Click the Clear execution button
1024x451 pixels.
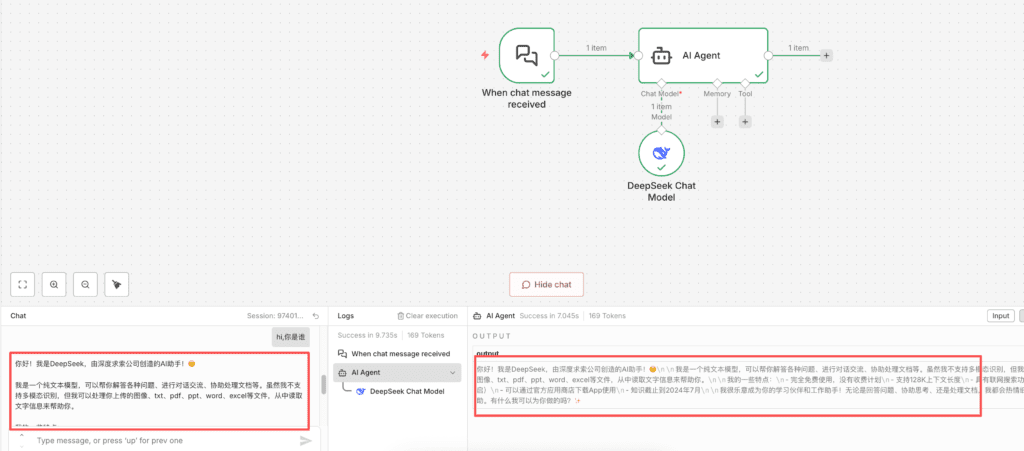point(429,316)
